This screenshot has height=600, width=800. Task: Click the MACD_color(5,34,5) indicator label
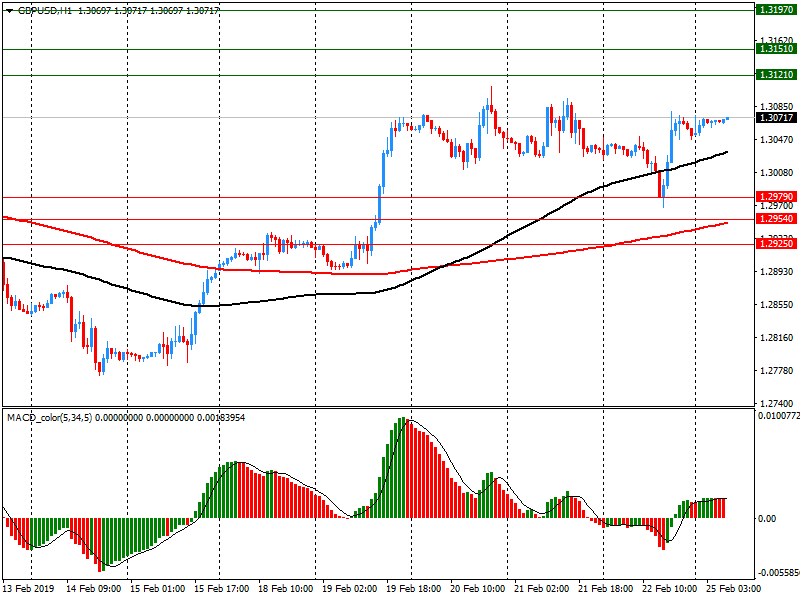[x=50, y=417]
